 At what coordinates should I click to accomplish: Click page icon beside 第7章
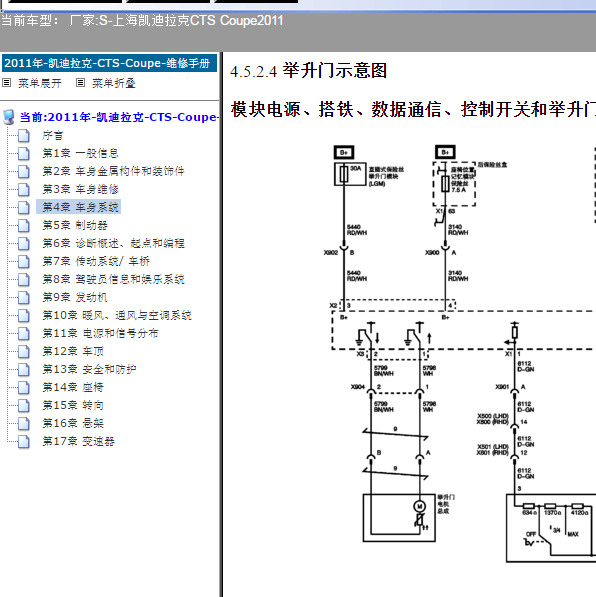[24, 261]
